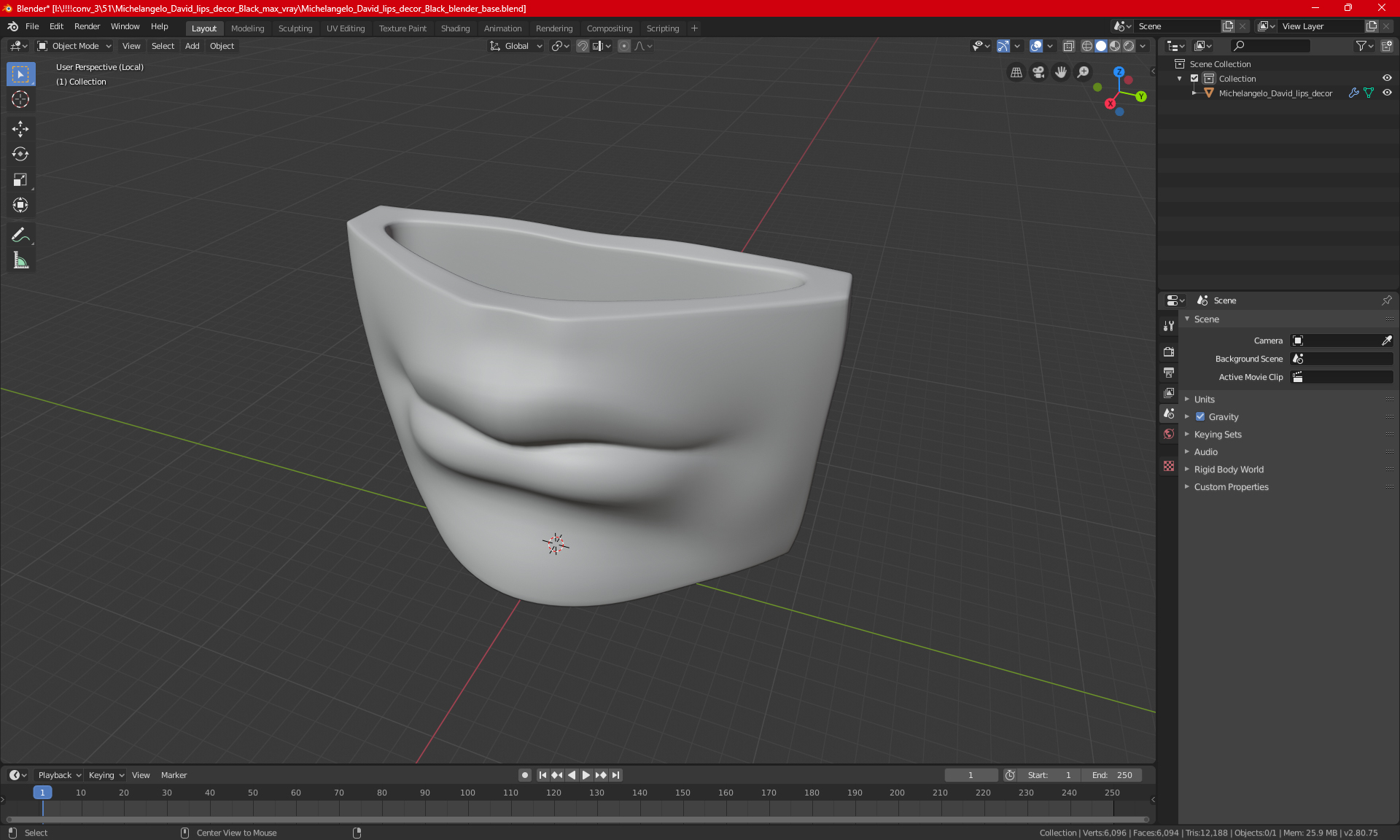Toggle camera view in viewport
The height and width of the screenshot is (840, 1400).
point(1038,72)
